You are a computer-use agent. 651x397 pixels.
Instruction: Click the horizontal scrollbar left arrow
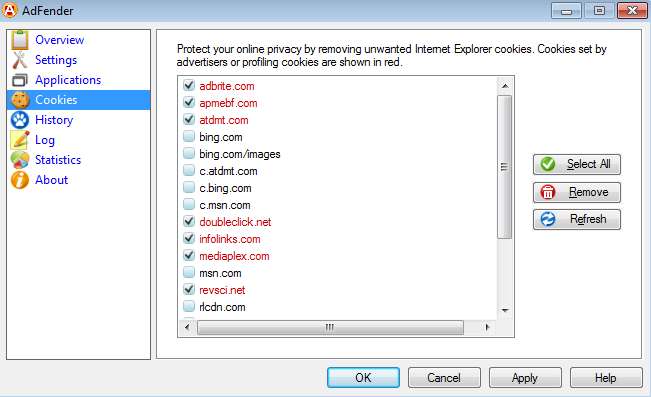pyautogui.click(x=187, y=327)
